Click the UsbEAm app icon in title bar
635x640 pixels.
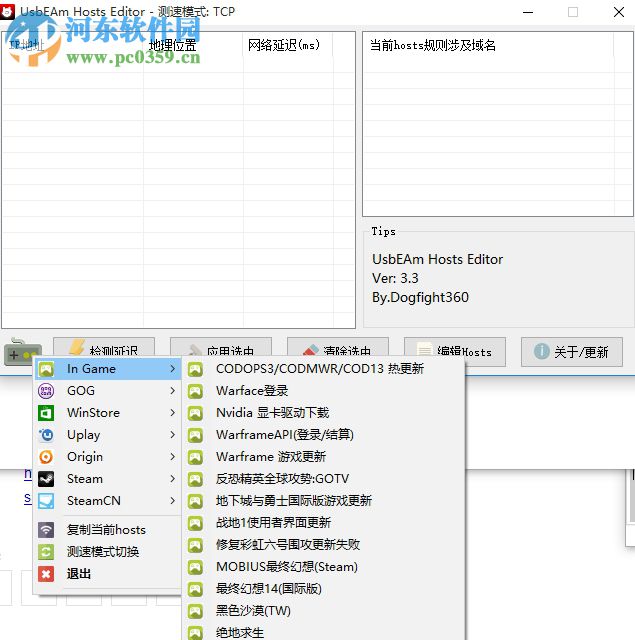pyautogui.click(x=7, y=12)
